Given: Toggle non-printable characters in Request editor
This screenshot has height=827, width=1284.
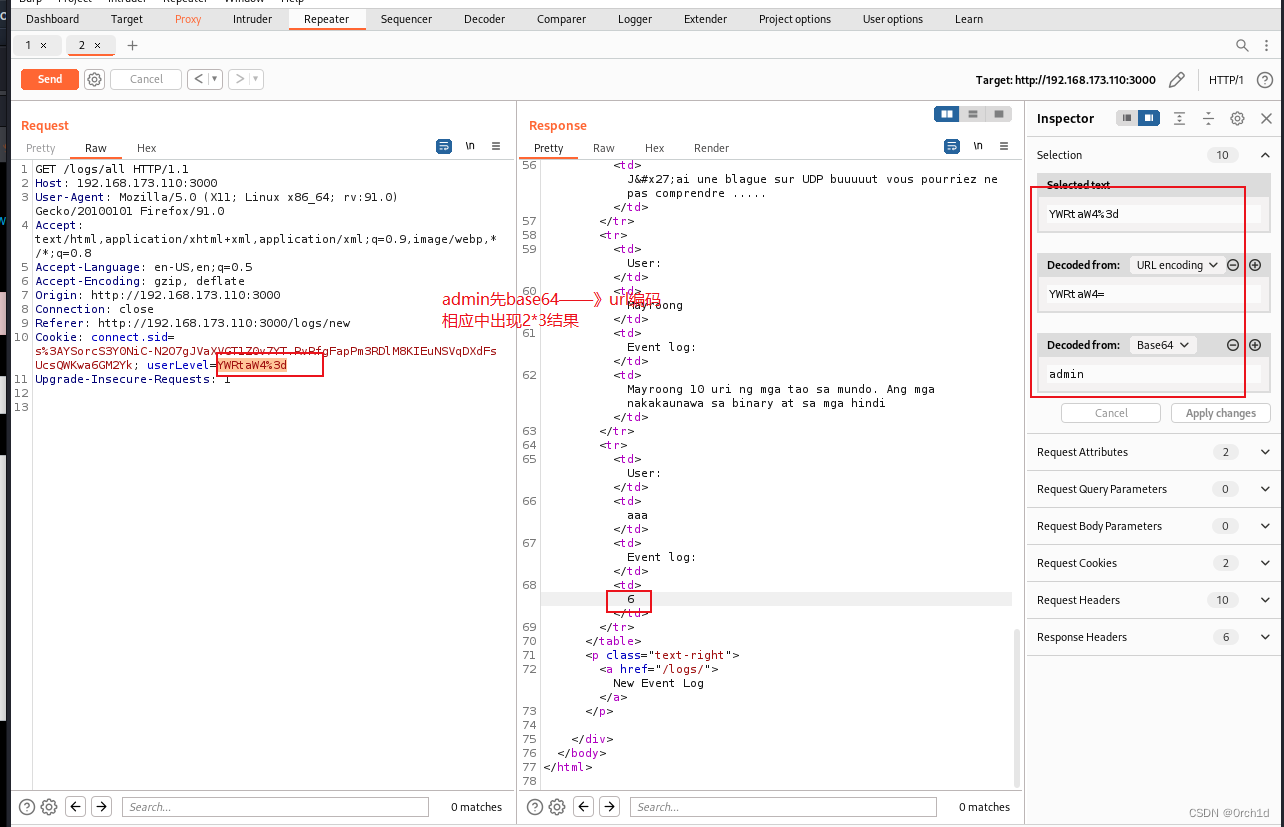Looking at the screenshot, I should point(470,146).
